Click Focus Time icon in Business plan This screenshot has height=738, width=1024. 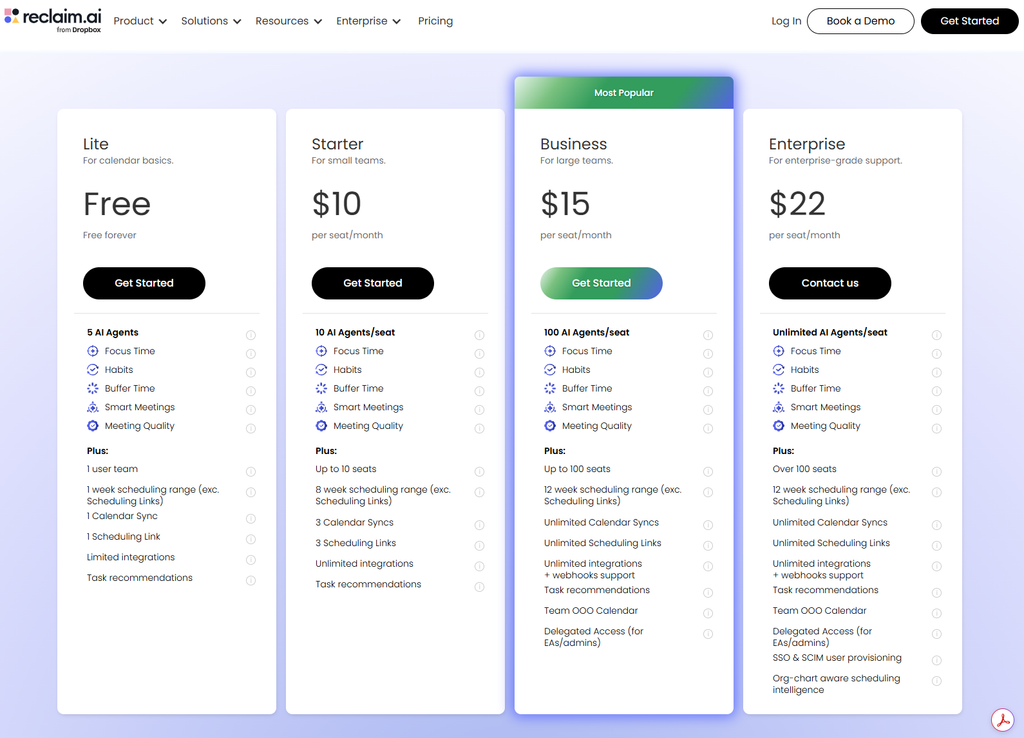click(550, 351)
